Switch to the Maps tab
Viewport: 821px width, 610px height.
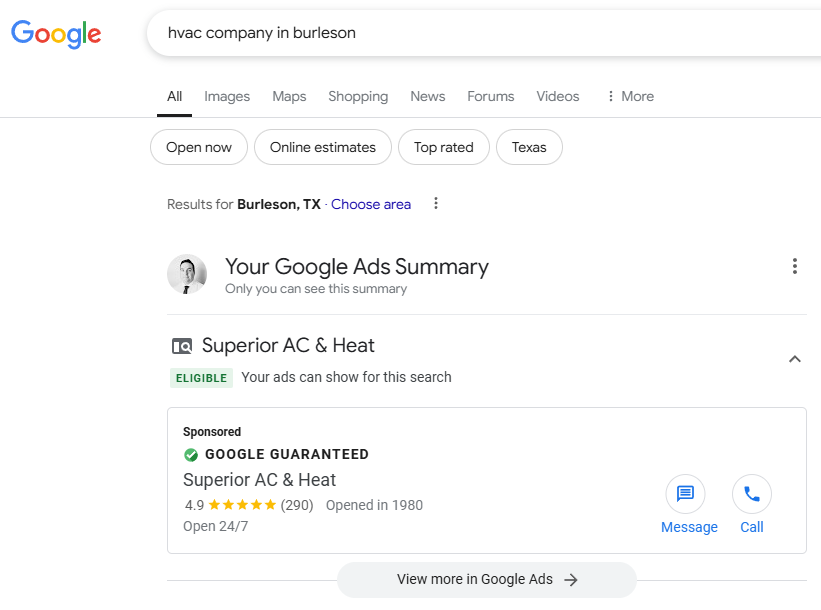pos(289,96)
